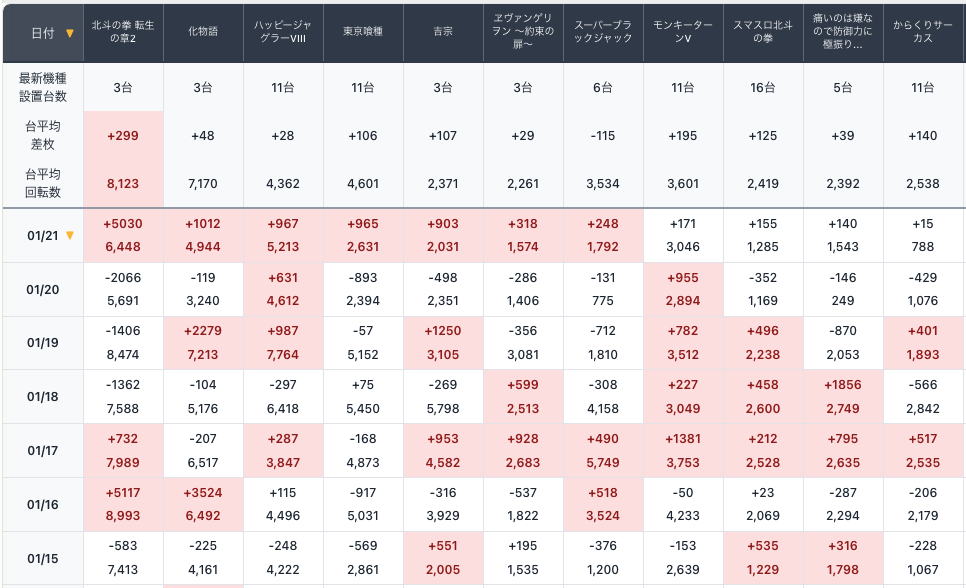Click the +5030 cell for 01/21

click(x=123, y=225)
